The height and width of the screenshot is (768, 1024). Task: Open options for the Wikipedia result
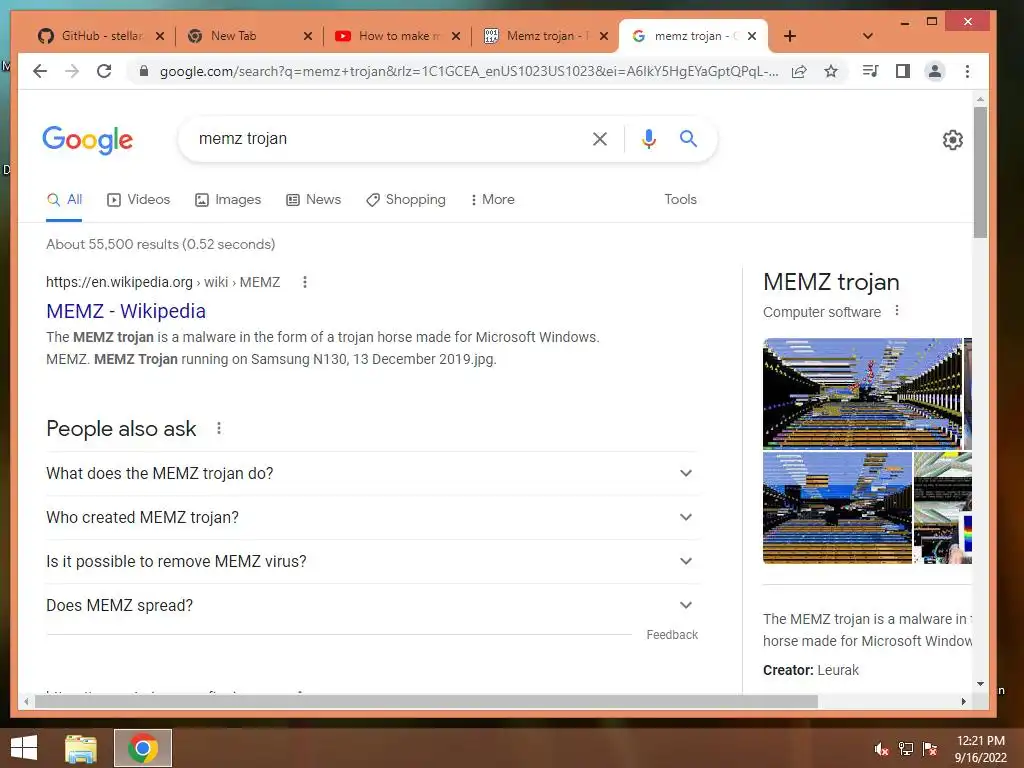click(x=304, y=282)
